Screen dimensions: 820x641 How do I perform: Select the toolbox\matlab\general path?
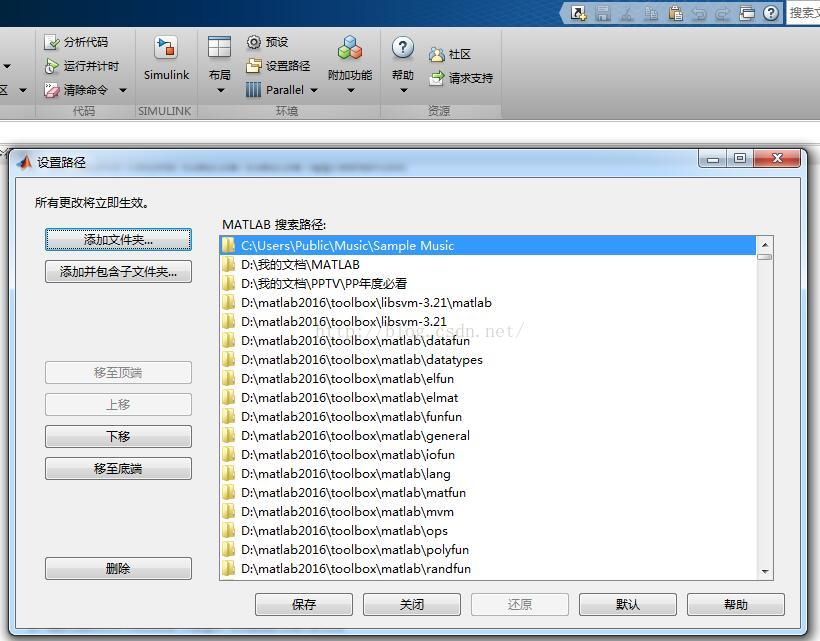488,436
